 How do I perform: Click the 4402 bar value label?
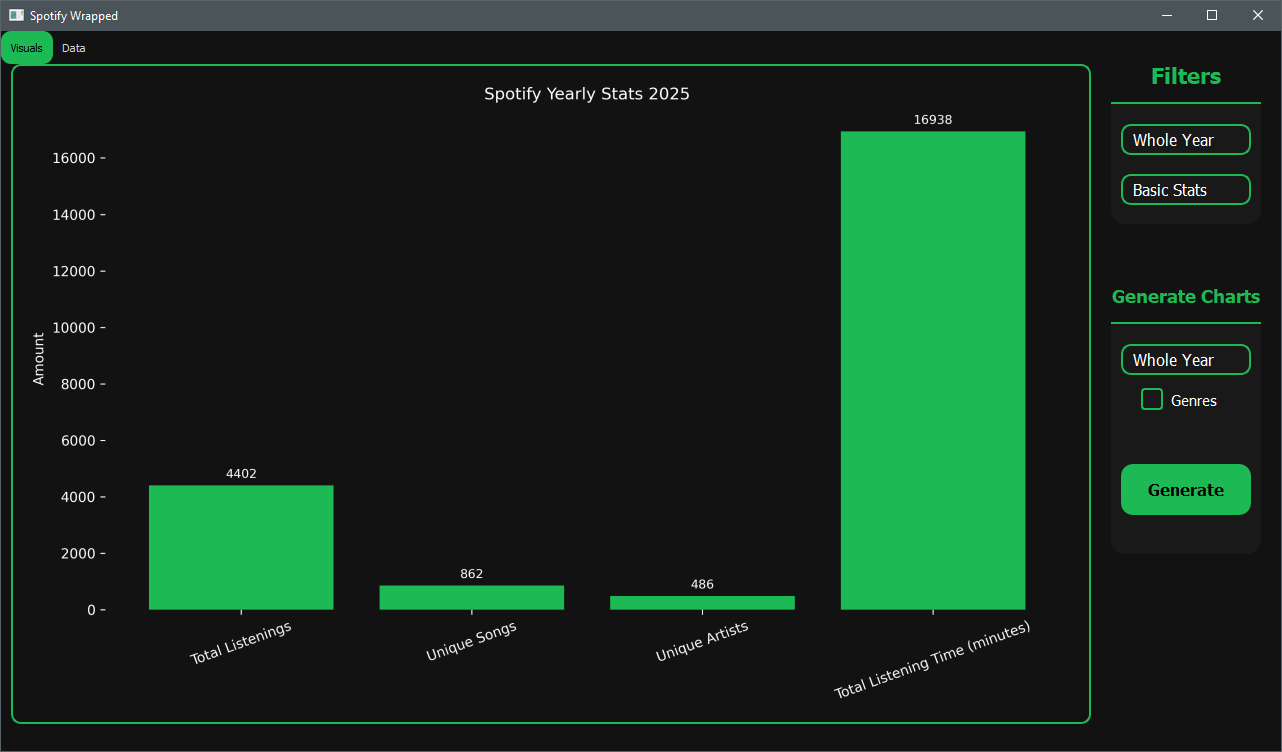241,474
